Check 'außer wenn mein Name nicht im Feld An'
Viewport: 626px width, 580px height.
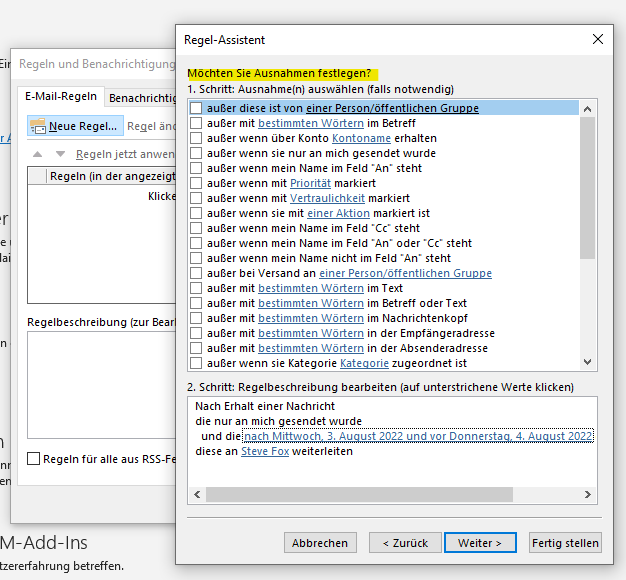pos(196,258)
